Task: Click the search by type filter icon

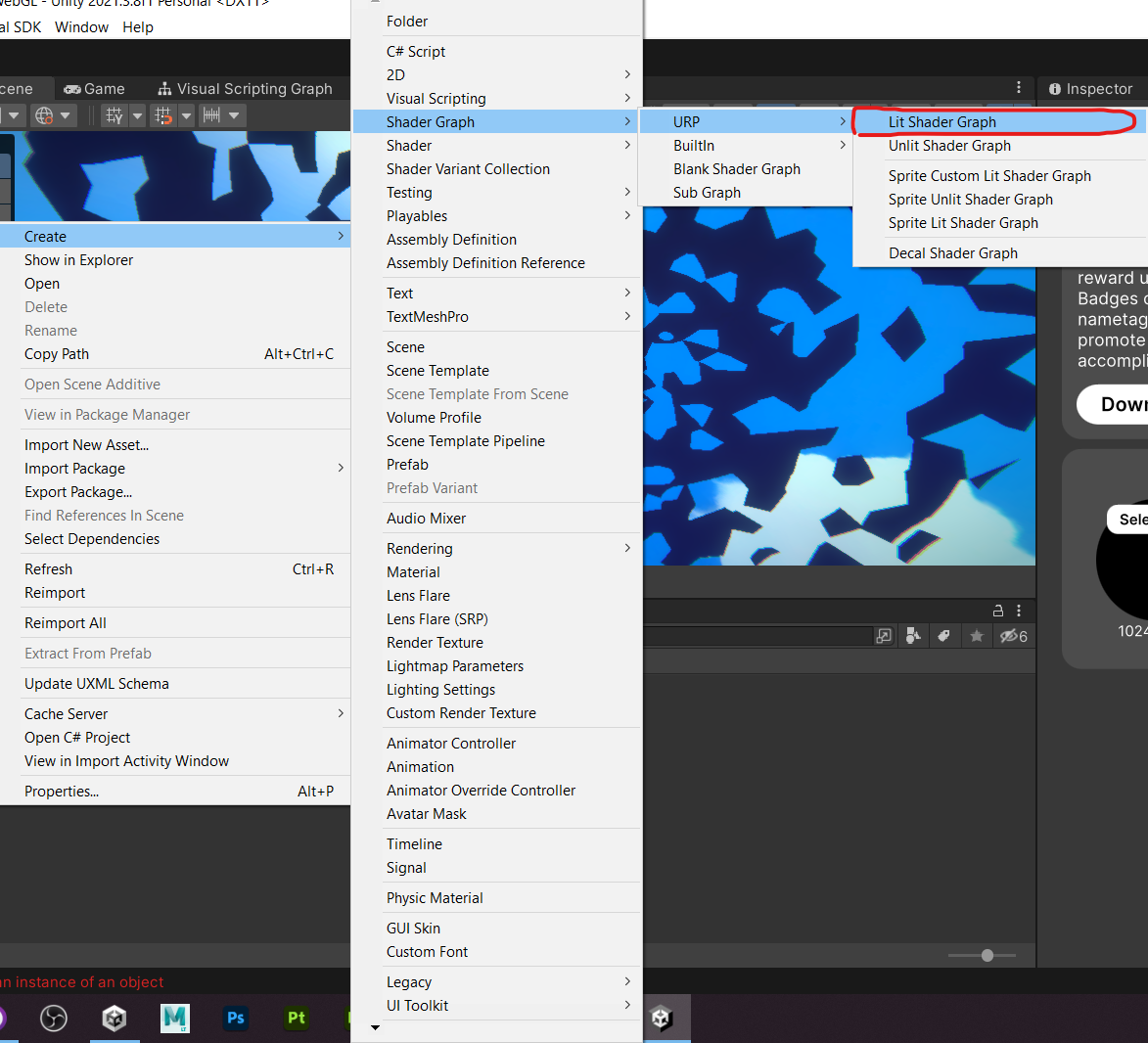Action: click(x=913, y=636)
